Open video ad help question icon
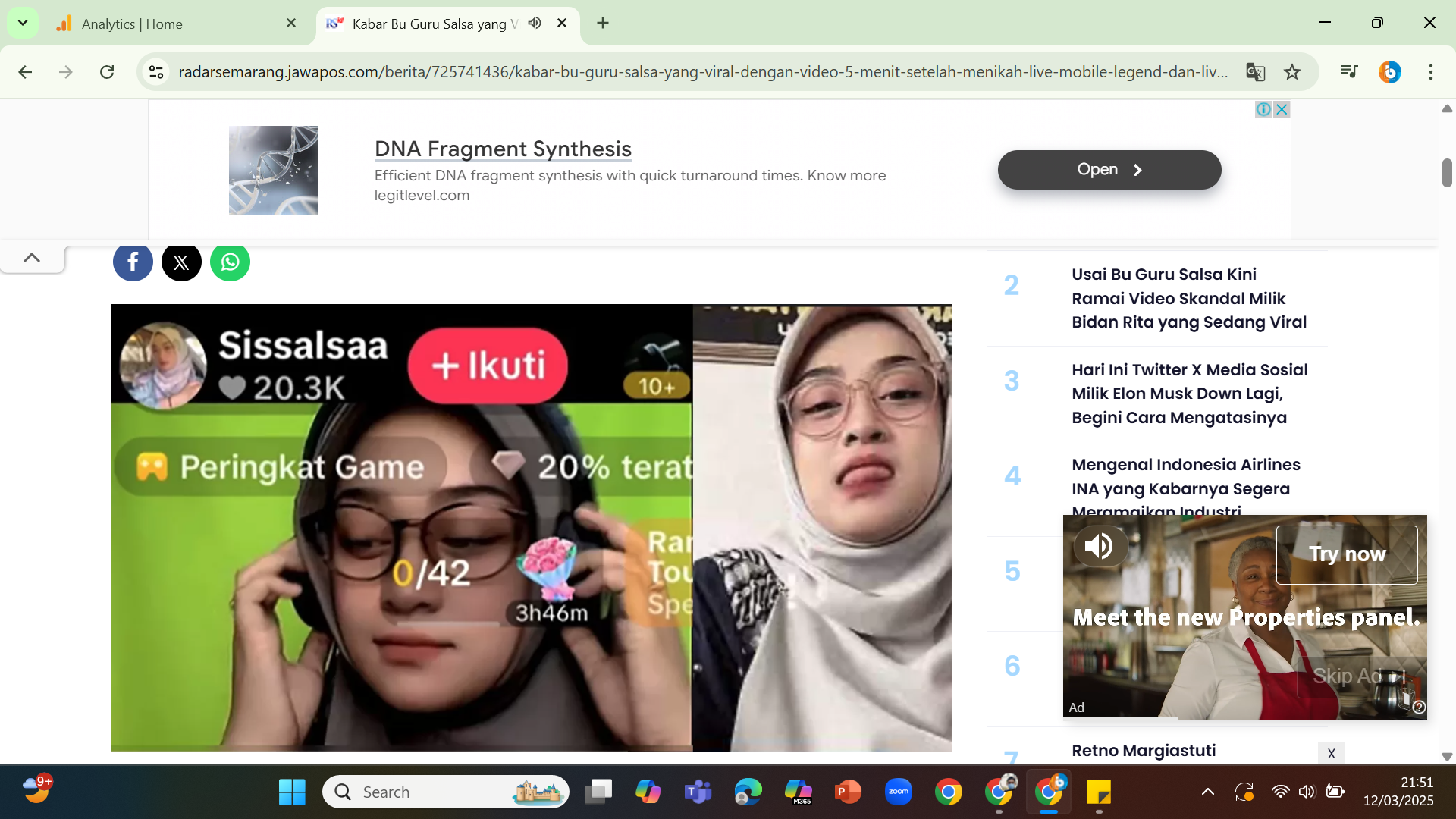 pyautogui.click(x=1419, y=708)
